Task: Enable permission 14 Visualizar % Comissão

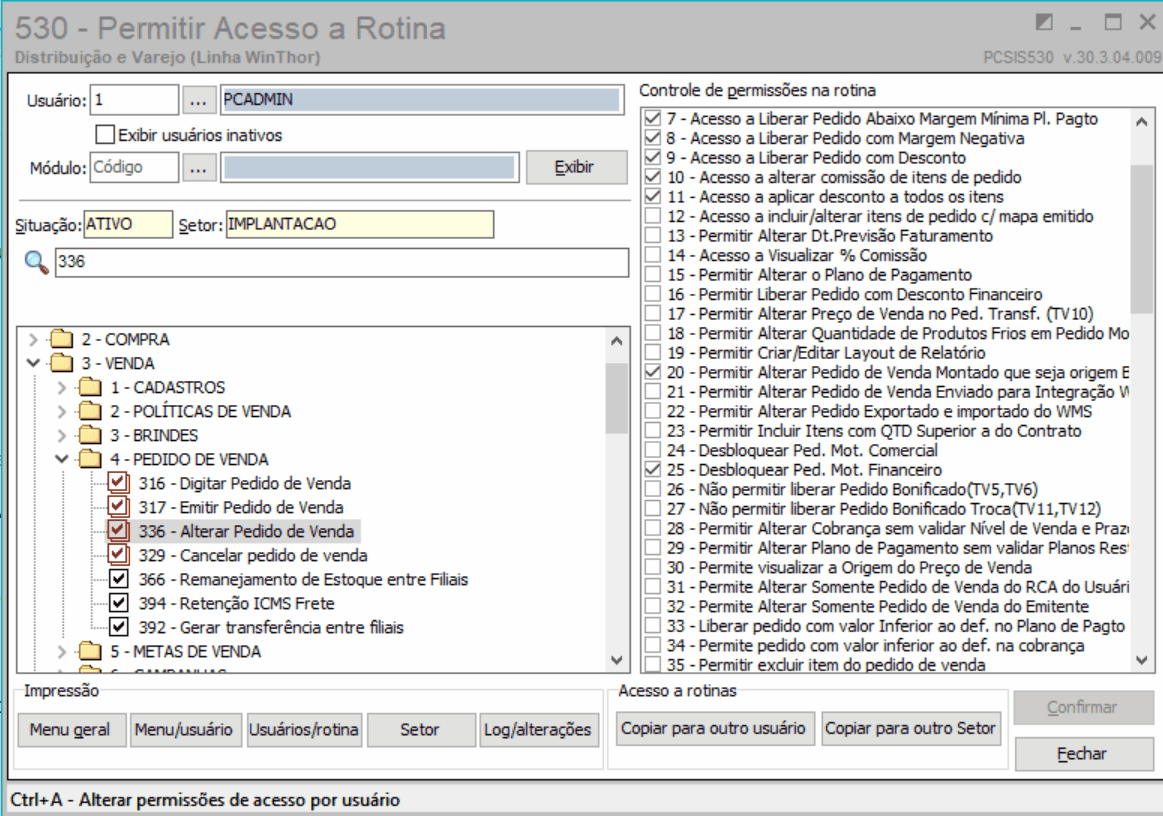Action: [653, 255]
